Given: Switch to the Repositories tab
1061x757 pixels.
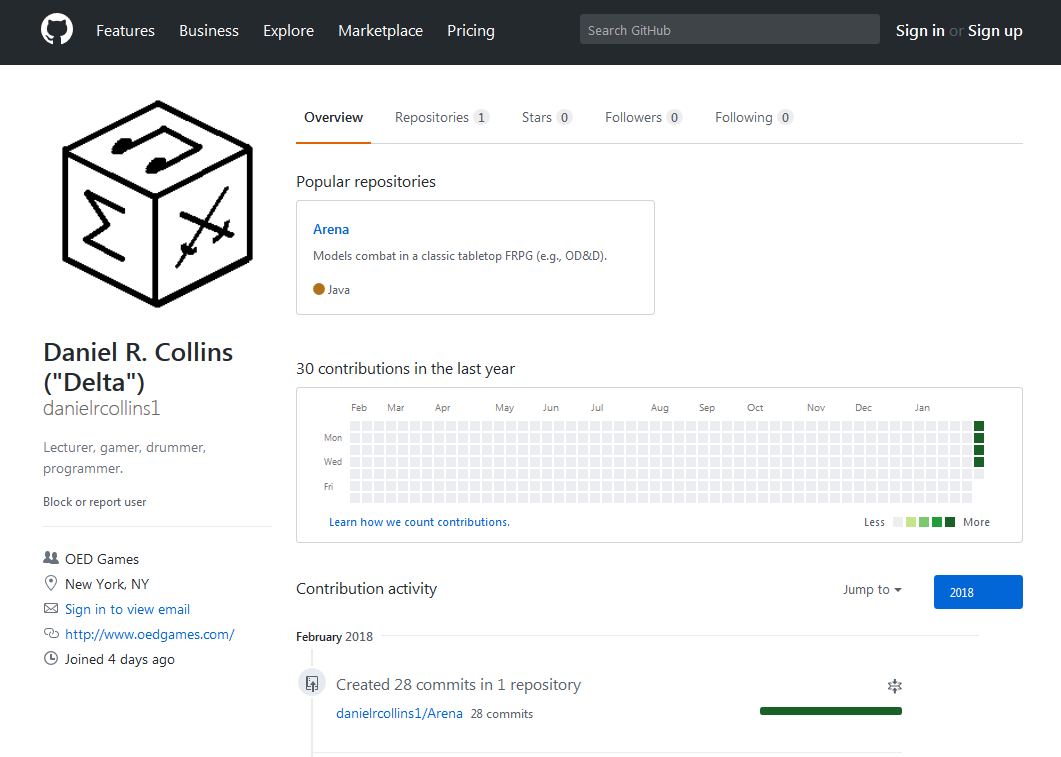Looking at the screenshot, I should (x=441, y=118).
